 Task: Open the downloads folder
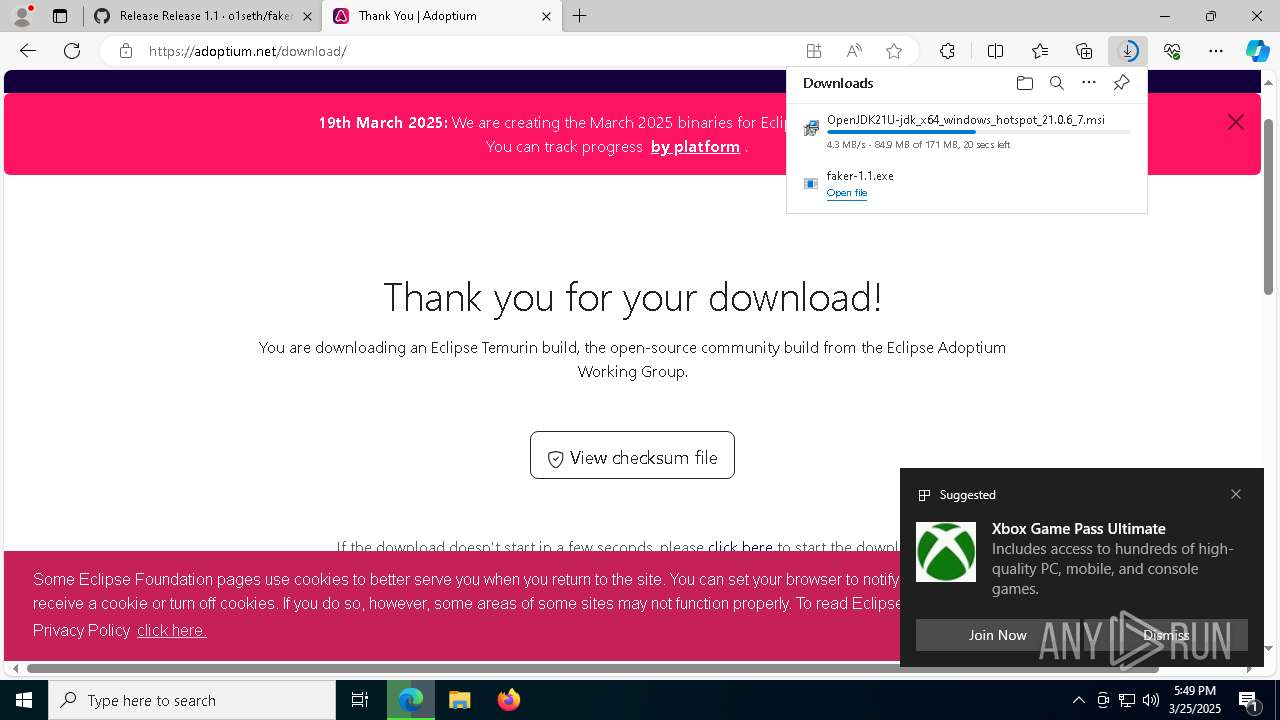(x=1024, y=83)
